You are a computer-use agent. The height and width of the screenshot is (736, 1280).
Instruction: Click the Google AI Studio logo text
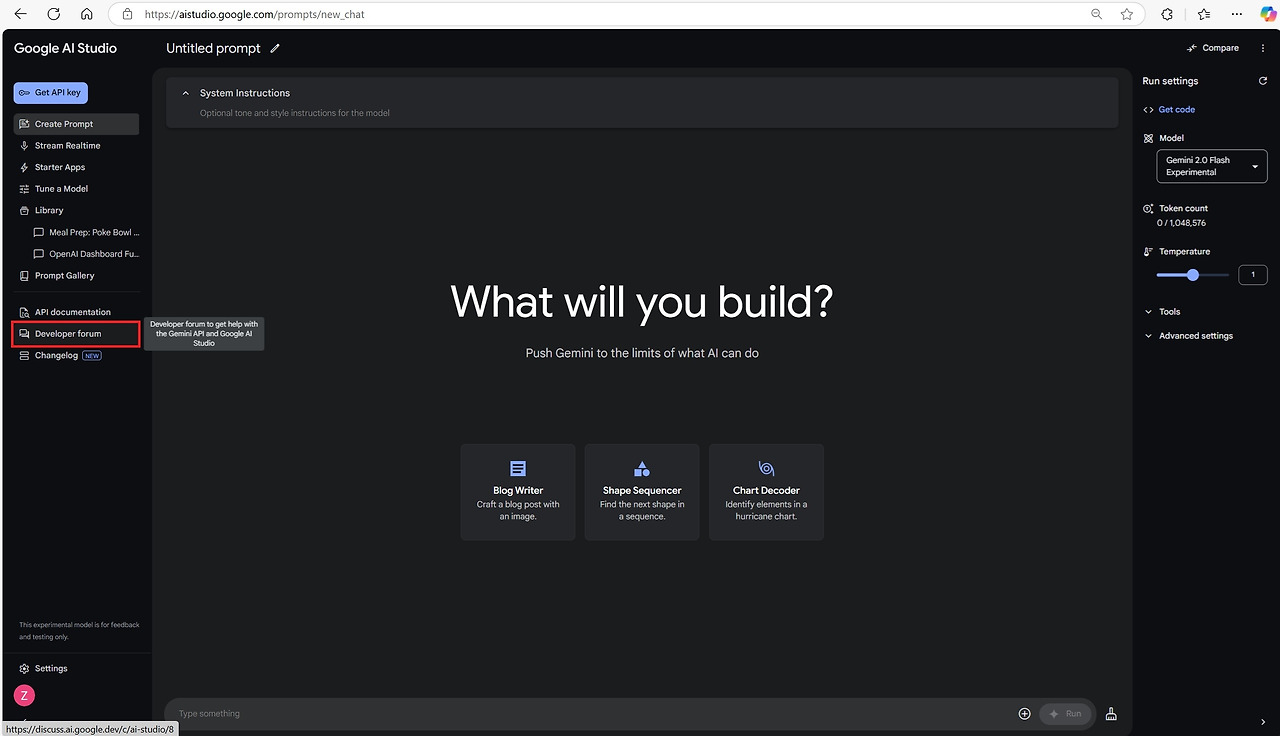65,48
